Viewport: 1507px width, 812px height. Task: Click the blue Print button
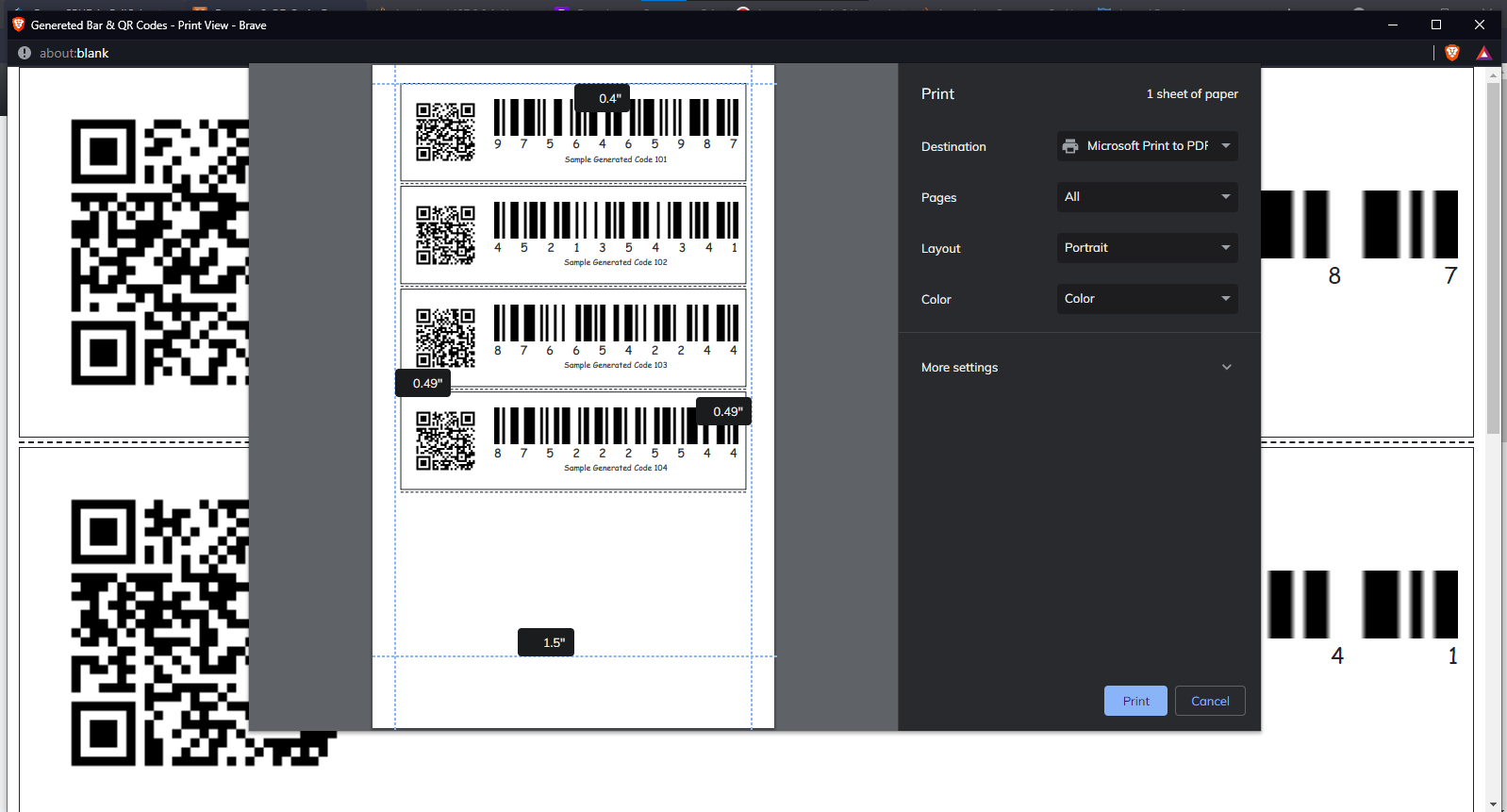[1135, 701]
